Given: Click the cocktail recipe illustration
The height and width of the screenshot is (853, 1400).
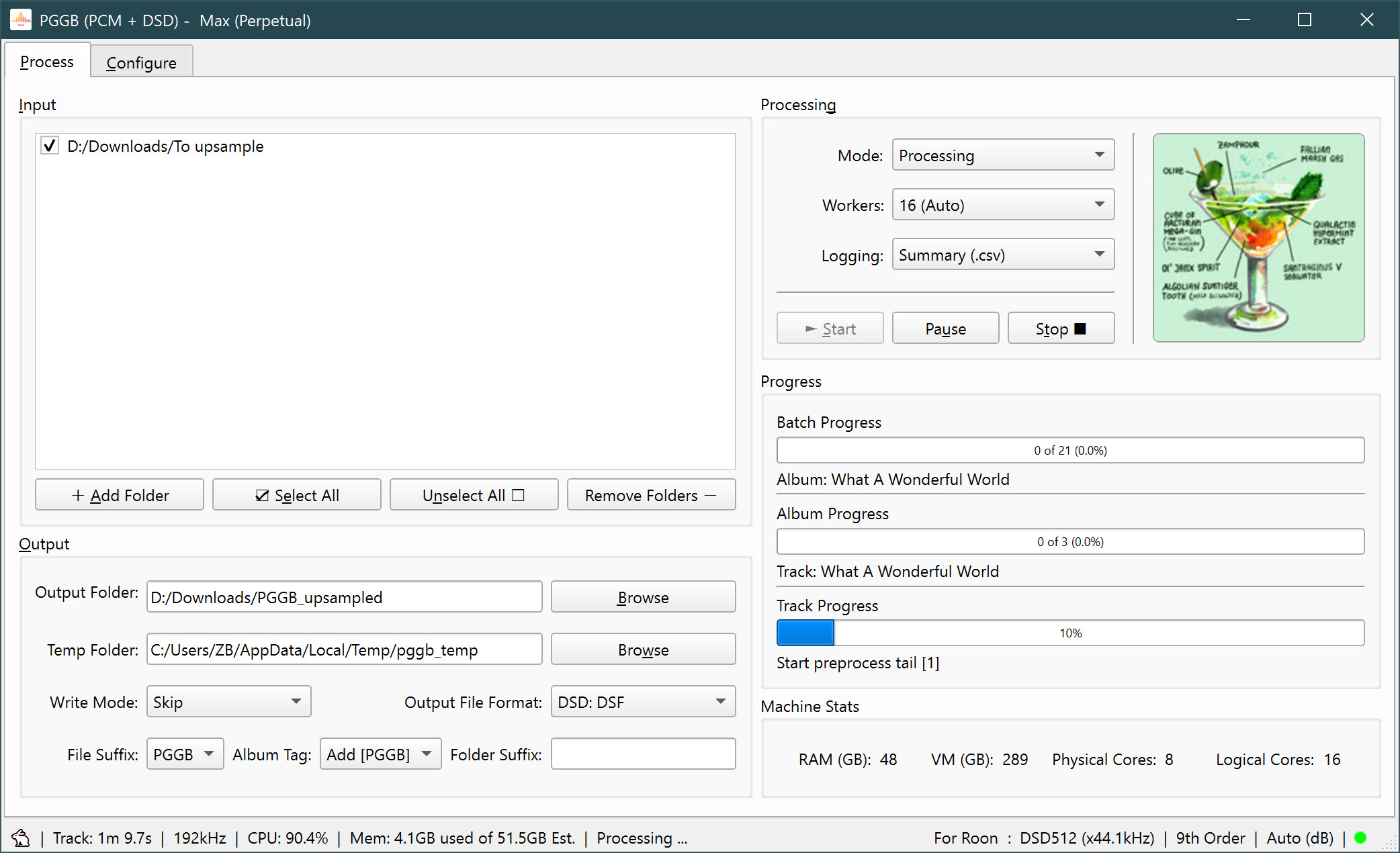Looking at the screenshot, I should click(1258, 237).
